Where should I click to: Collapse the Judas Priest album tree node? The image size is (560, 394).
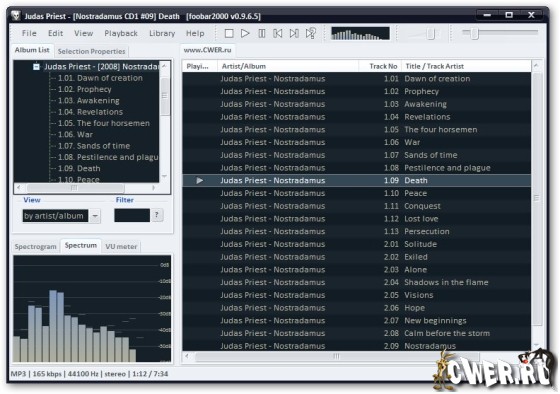[36, 67]
